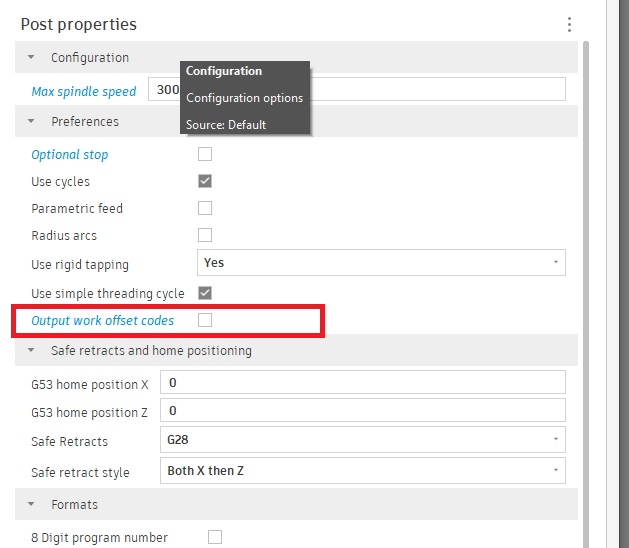Click the G53 home position Z field
629x548 pixels.
(362, 411)
